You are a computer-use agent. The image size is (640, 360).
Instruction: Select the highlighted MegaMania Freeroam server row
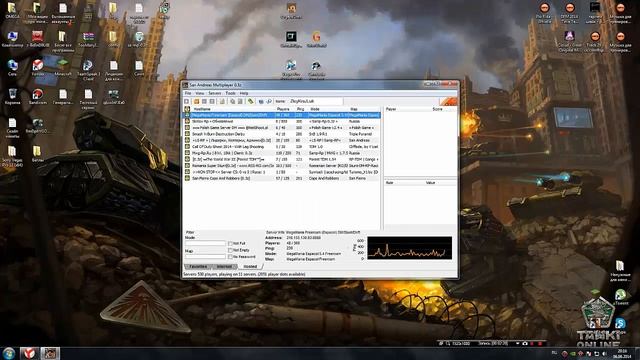coord(282,115)
